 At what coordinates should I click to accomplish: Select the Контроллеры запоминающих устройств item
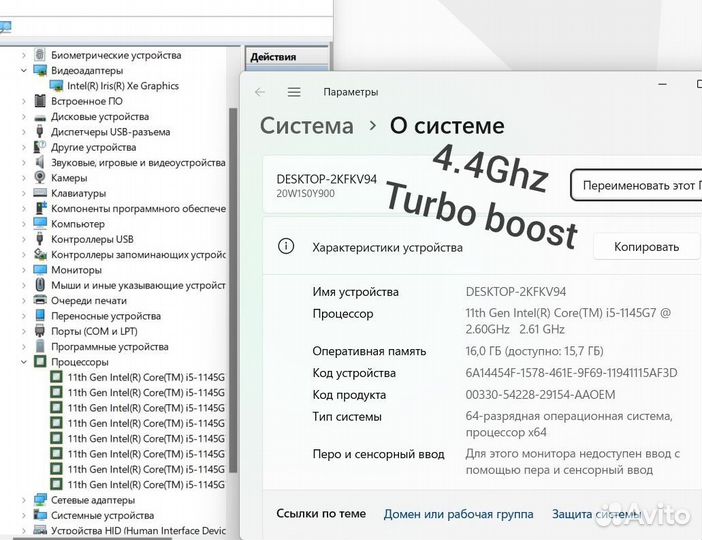click(x=138, y=254)
